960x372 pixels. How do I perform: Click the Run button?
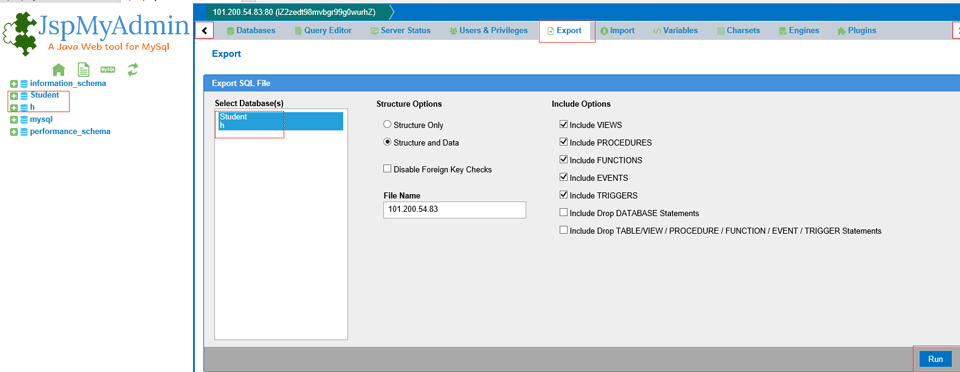pyautogui.click(x=935, y=359)
